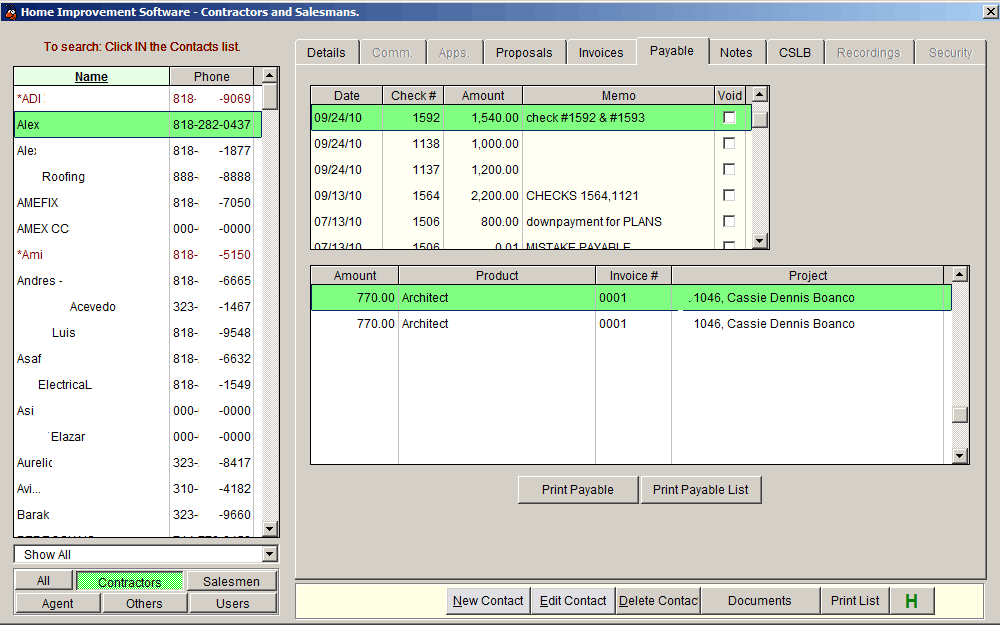Click the app icon in title bar
1000x630 pixels.
[10, 11]
